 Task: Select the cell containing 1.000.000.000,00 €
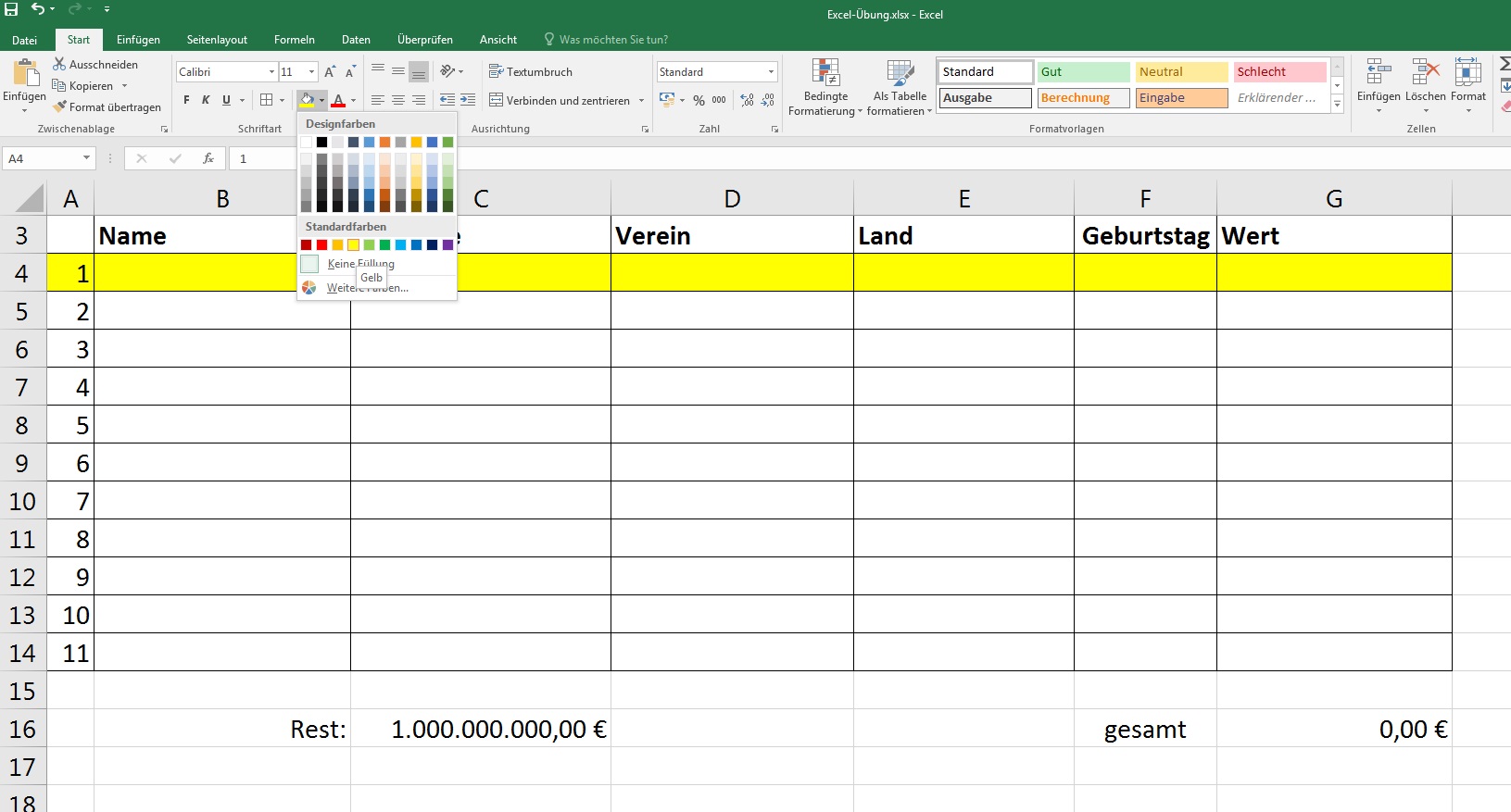pyautogui.click(x=480, y=729)
